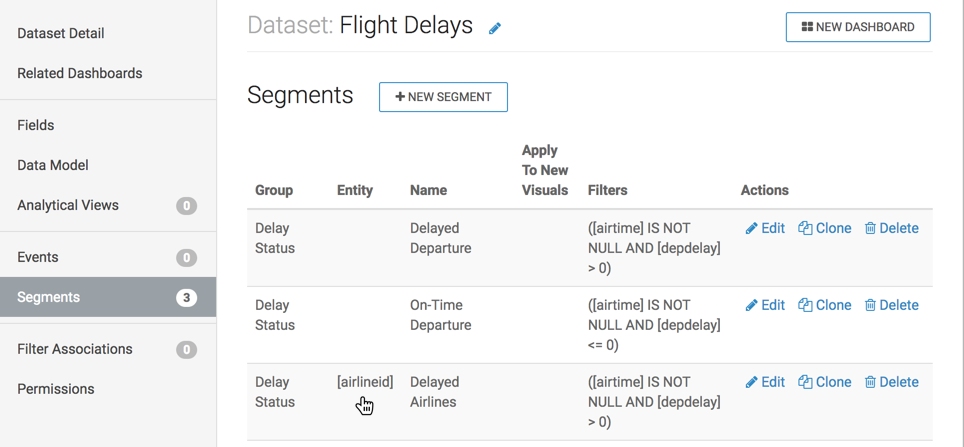
Task: Delete the Delayed Airlines segment
Action: tap(891, 382)
